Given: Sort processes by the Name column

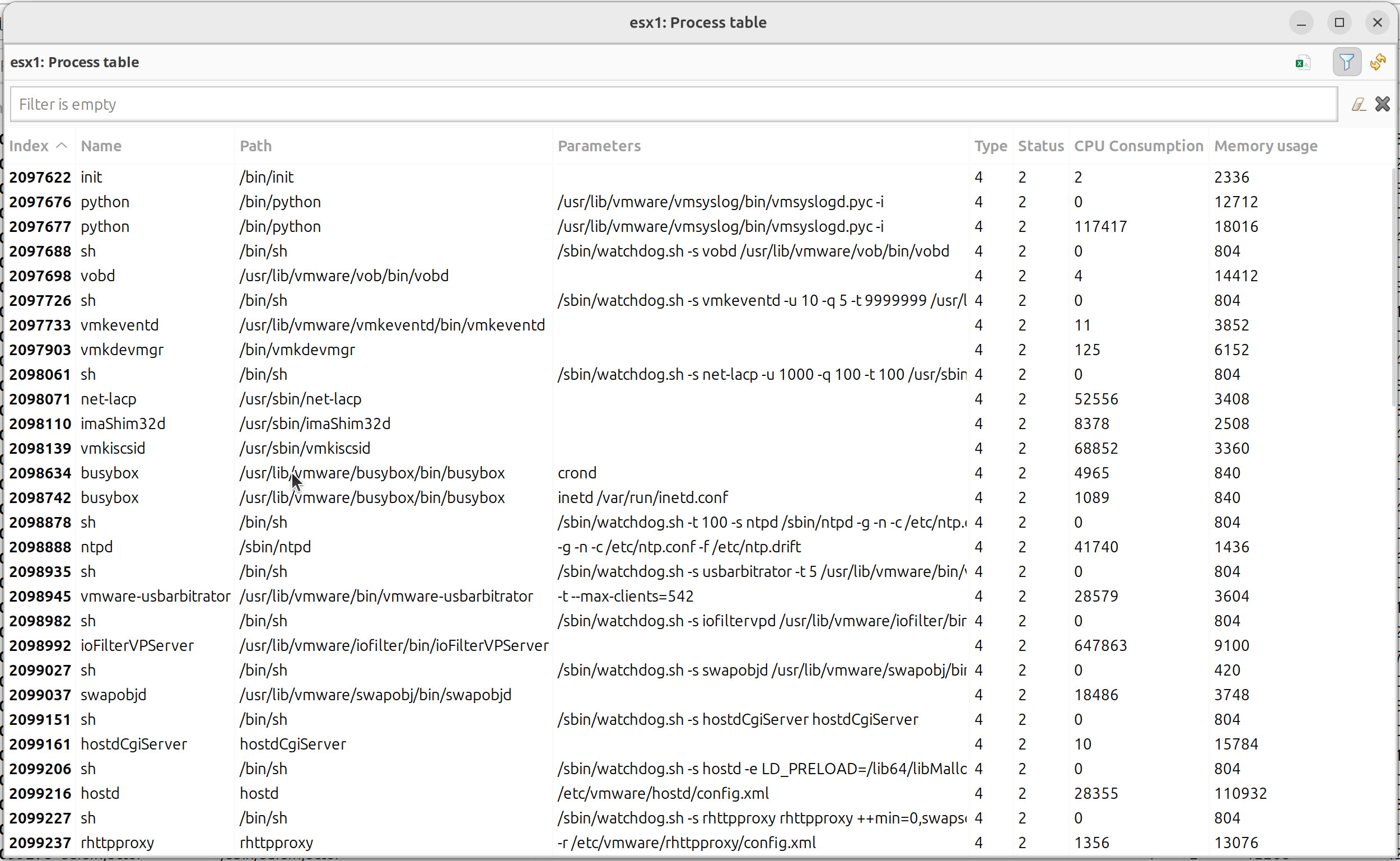Looking at the screenshot, I should point(101,146).
